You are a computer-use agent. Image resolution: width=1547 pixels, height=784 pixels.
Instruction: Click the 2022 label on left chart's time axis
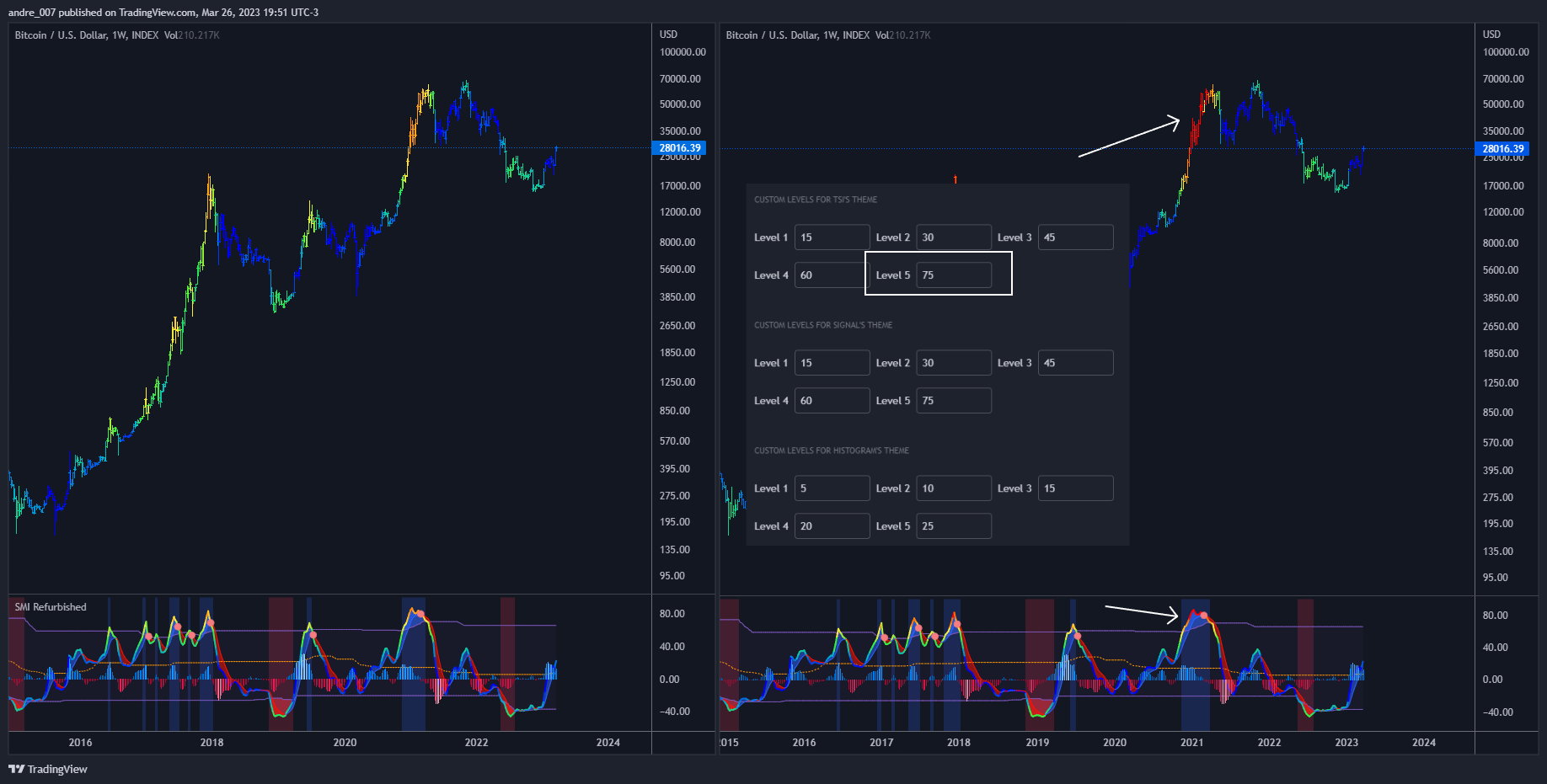(x=476, y=743)
